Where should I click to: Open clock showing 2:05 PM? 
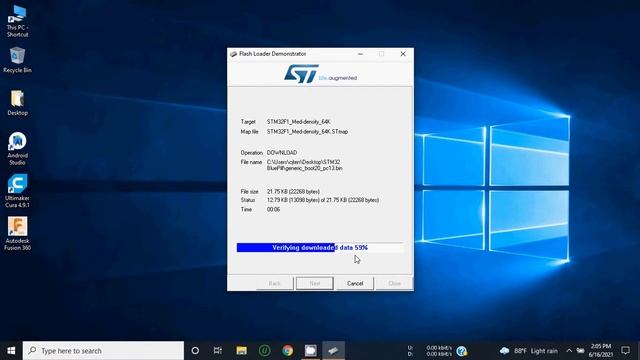[601, 351]
